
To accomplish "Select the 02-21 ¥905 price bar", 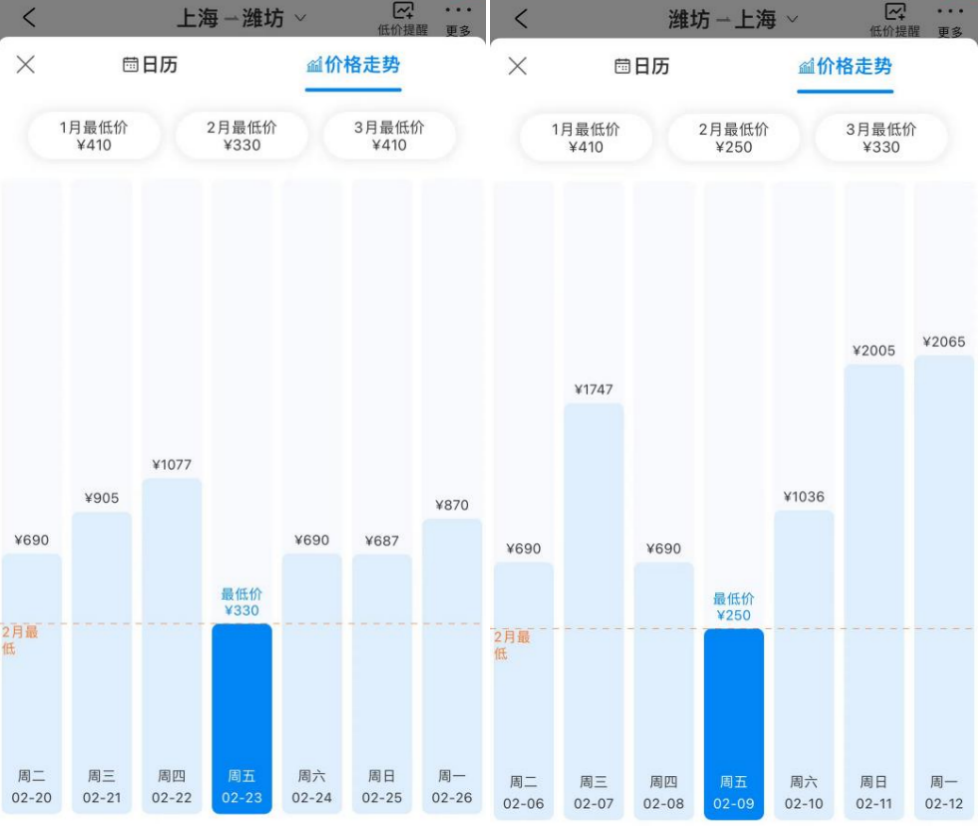I will click(x=102, y=662).
